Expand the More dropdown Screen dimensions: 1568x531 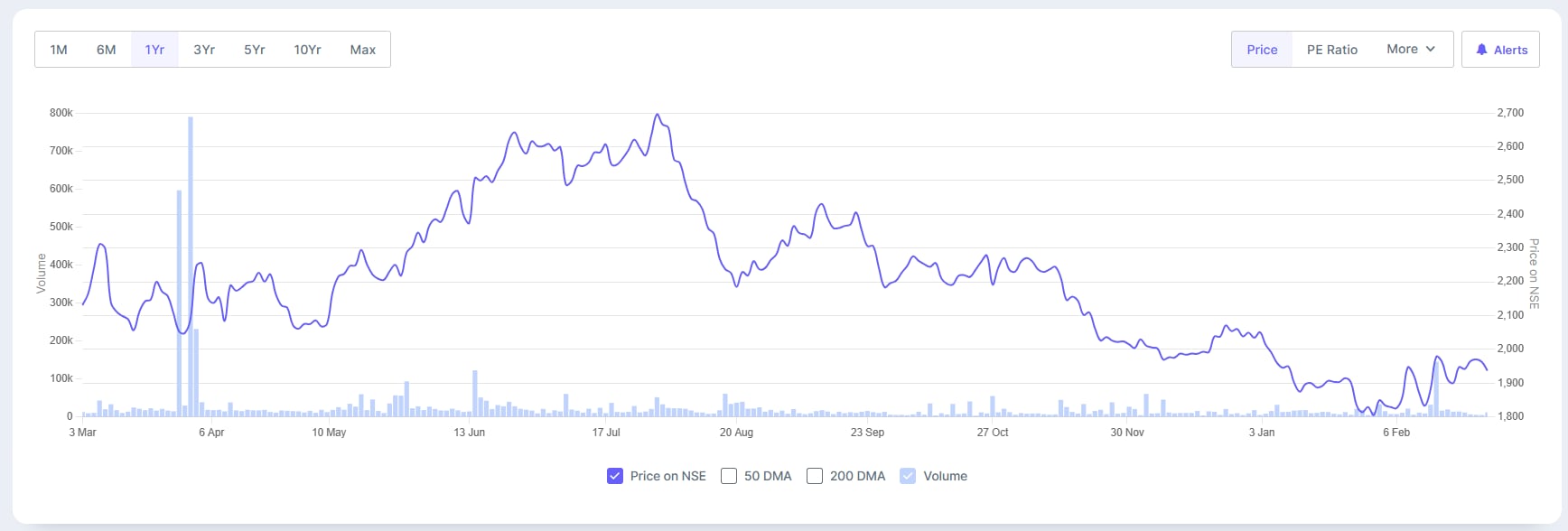1410,50
